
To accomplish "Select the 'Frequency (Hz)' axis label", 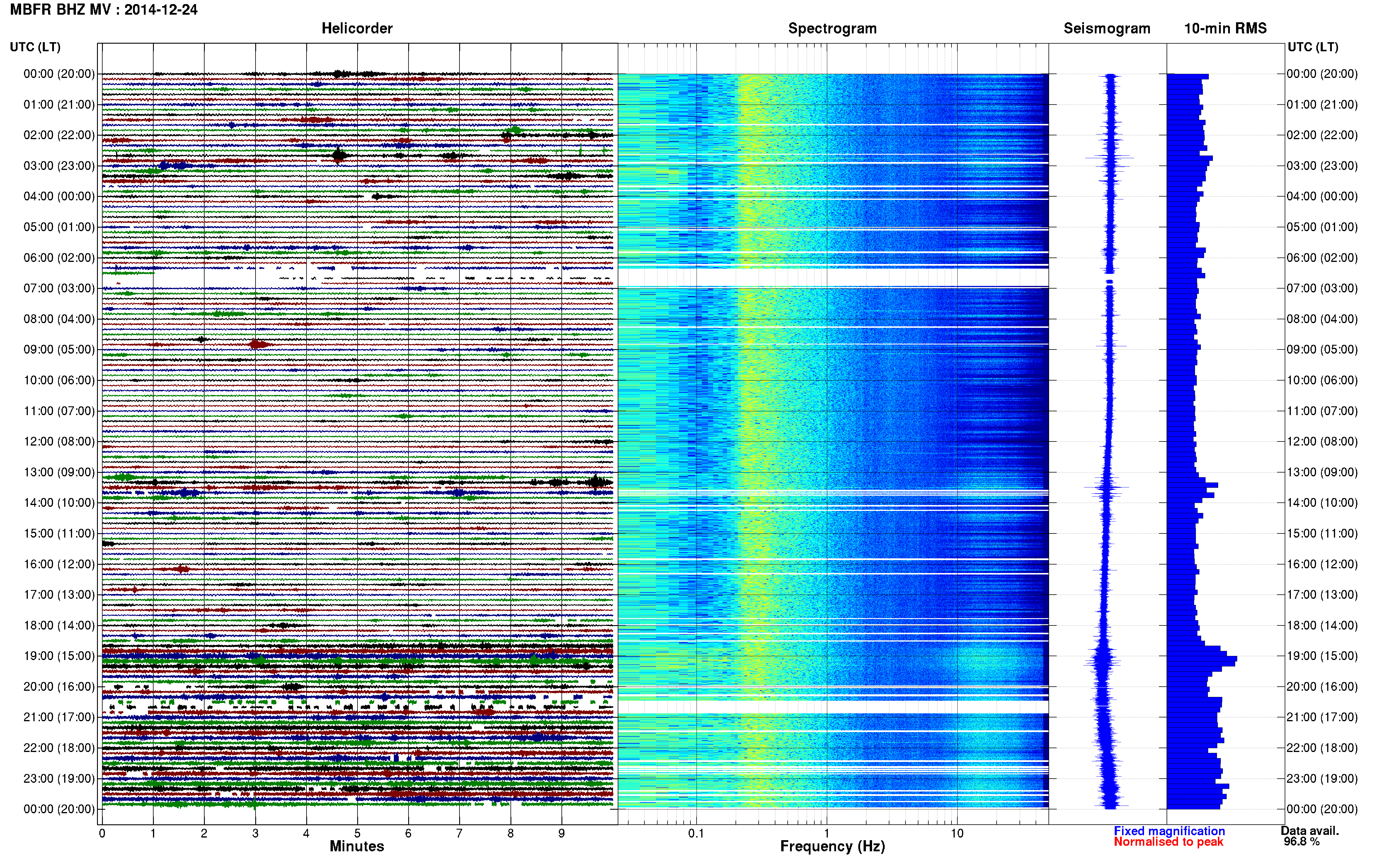I will point(832,846).
